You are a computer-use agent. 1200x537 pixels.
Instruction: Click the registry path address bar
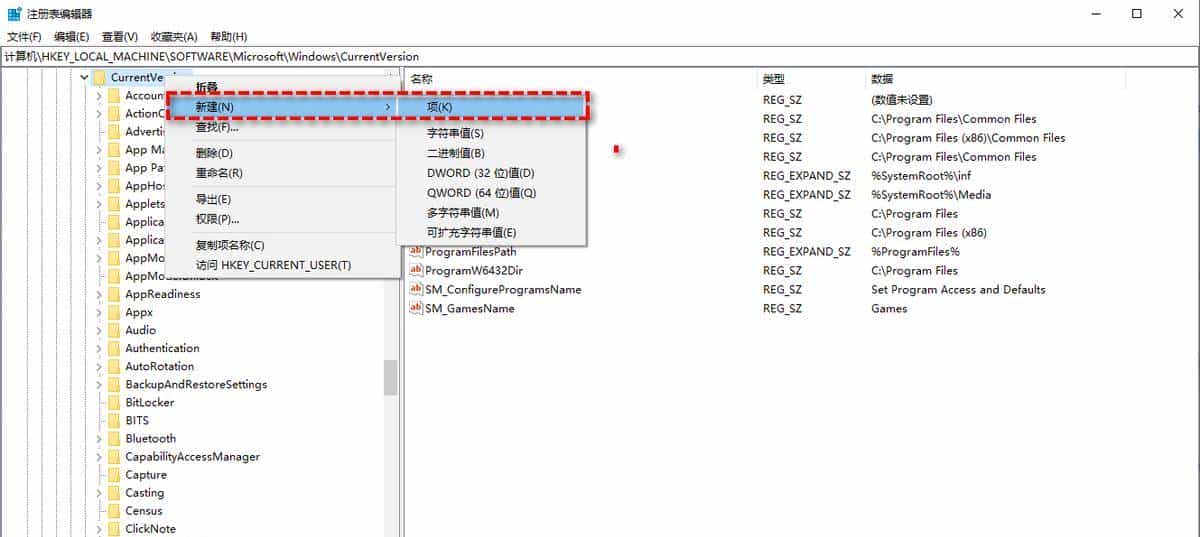point(600,57)
